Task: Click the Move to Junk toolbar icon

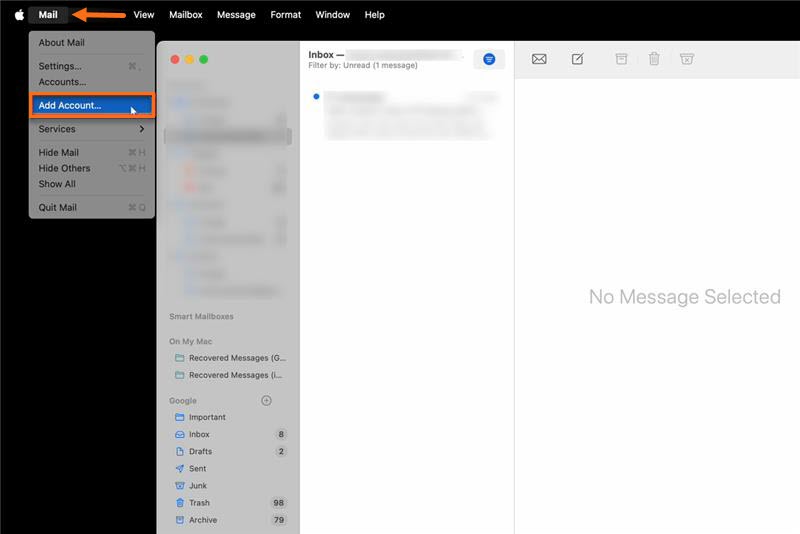Action: [687, 59]
